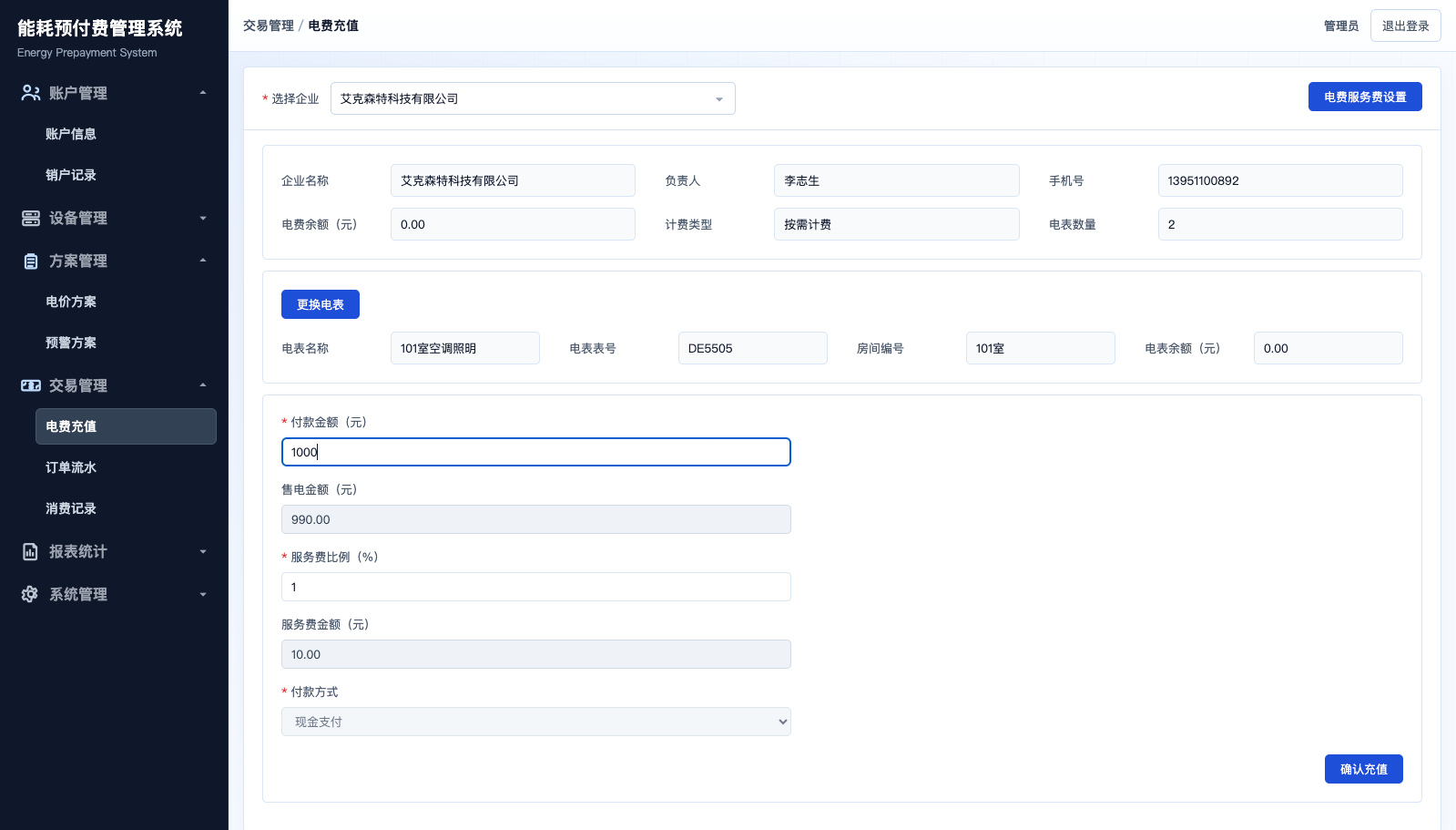The width and height of the screenshot is (1456, 830).
Task: Click the 手机号 field with 13951100892
Action: tap(1280, 180)
